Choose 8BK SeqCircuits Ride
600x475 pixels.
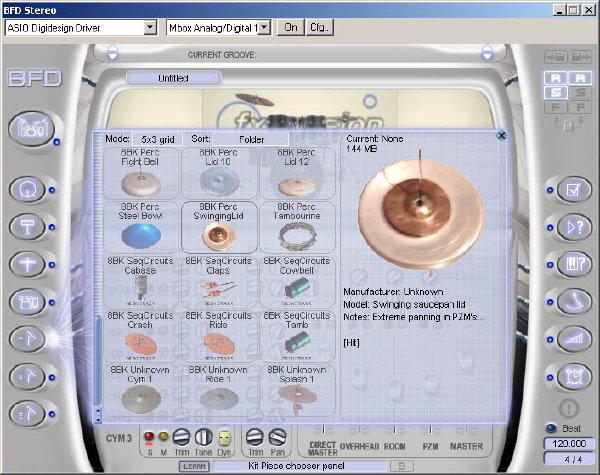219,336
